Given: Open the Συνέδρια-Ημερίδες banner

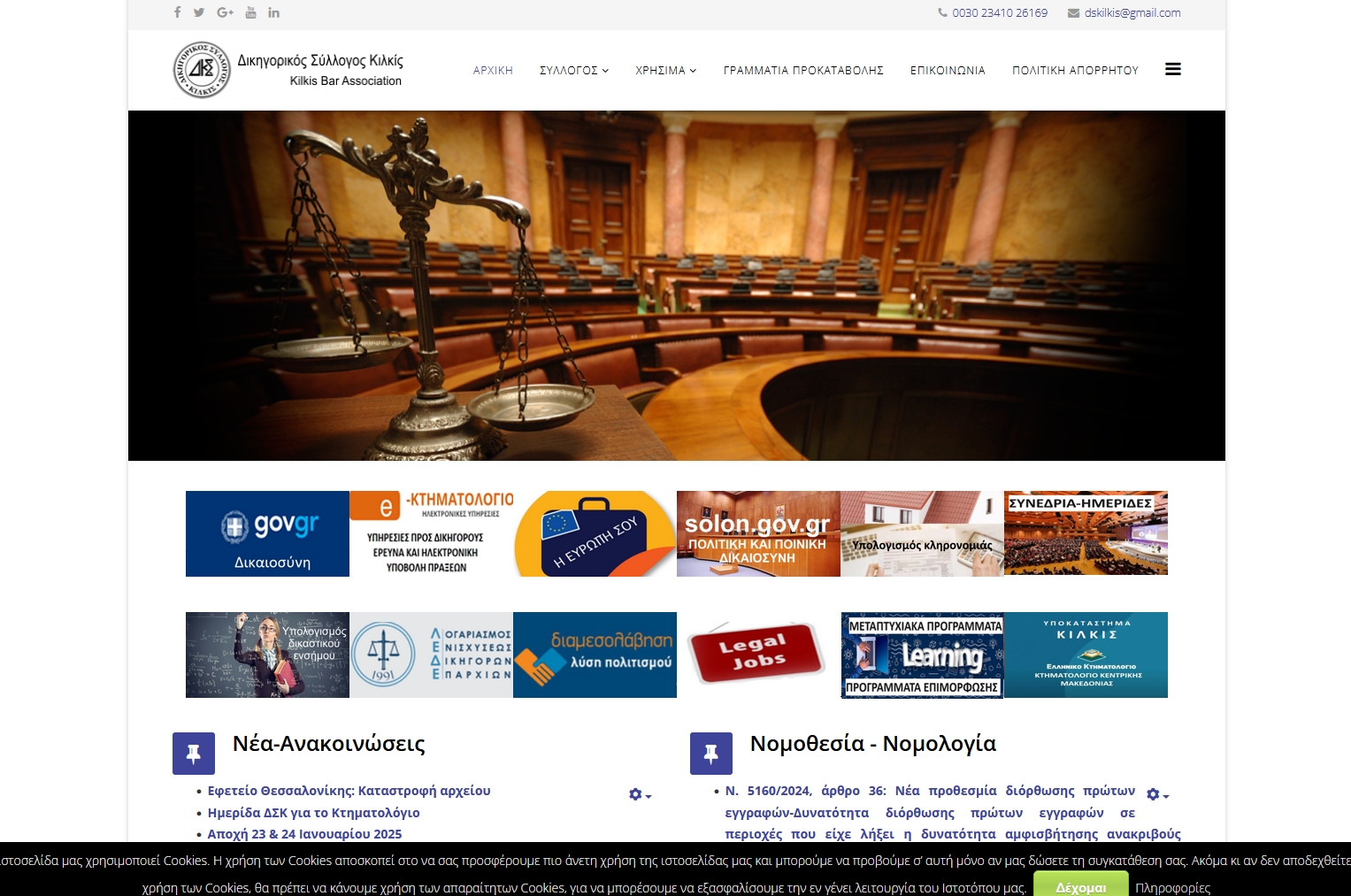Looking at the screenshot, I should [x=1086, y=533].
